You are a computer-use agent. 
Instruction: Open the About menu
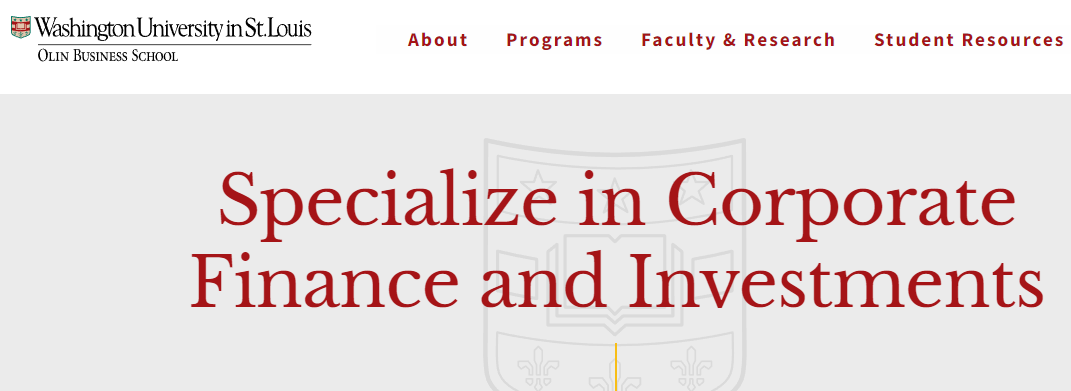click(x=438, y=40)
